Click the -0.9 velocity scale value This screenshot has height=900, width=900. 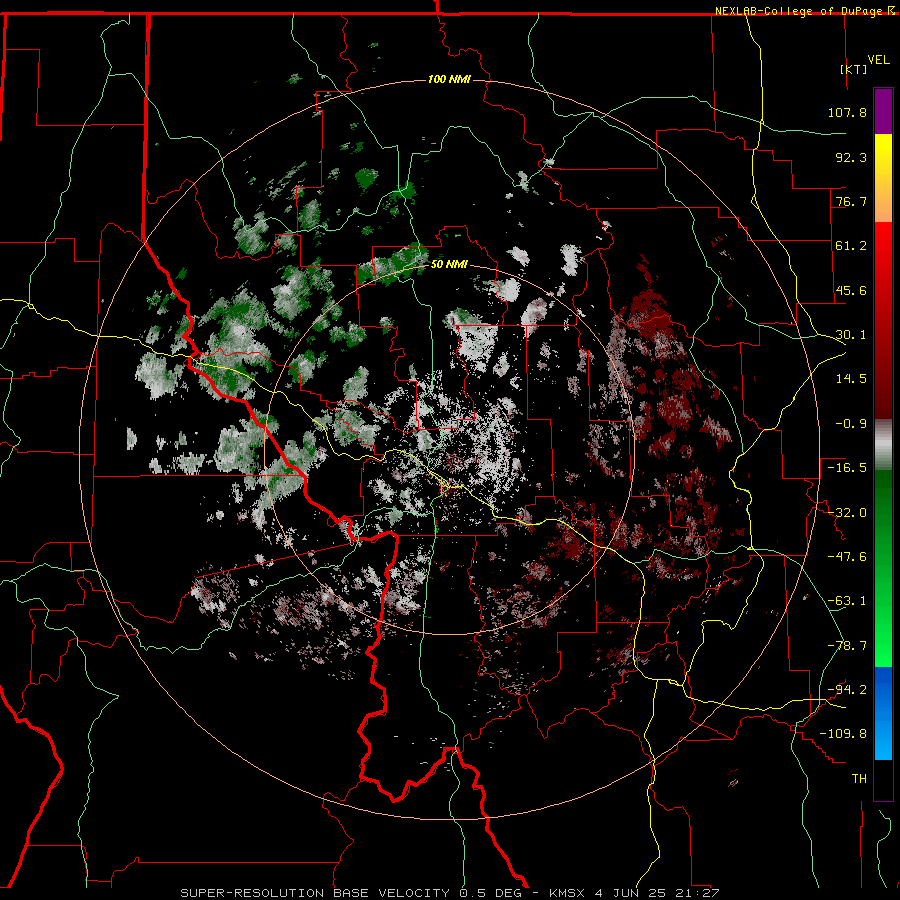pyautogui.click(x=851, y=424)
